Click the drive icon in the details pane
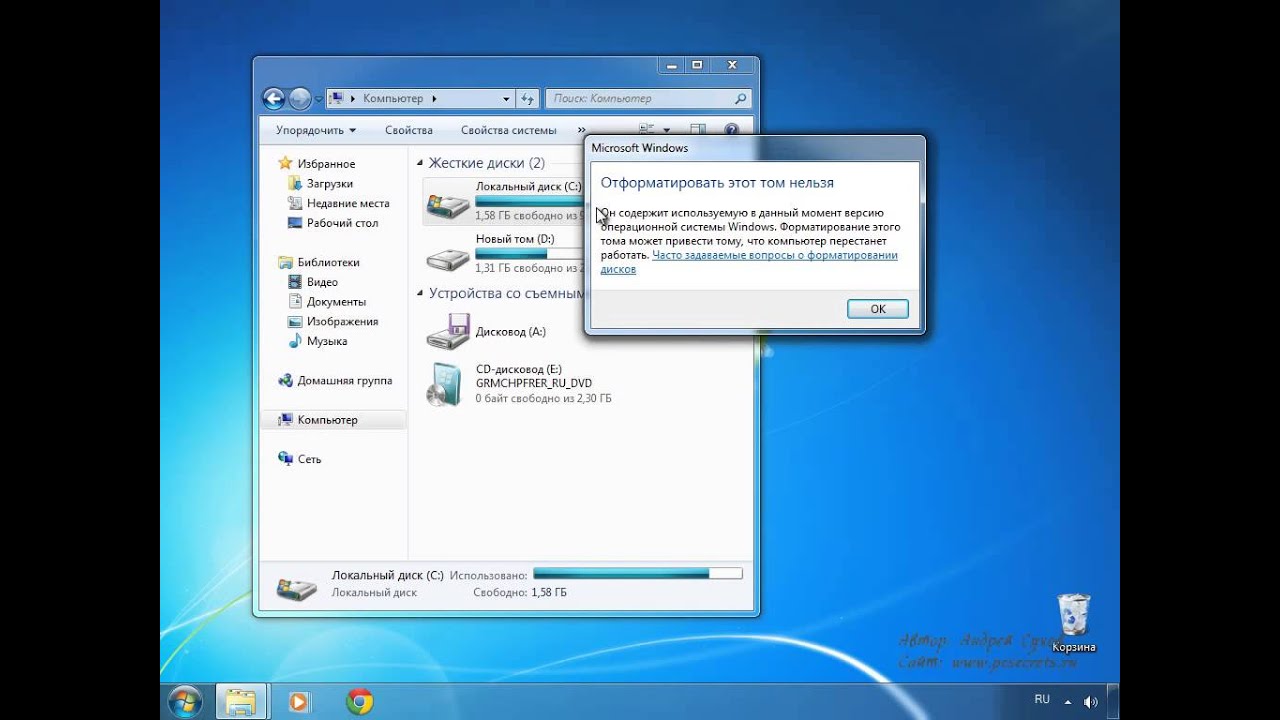The height and width of the screenshot is (720, 1280). click(296, 587)
